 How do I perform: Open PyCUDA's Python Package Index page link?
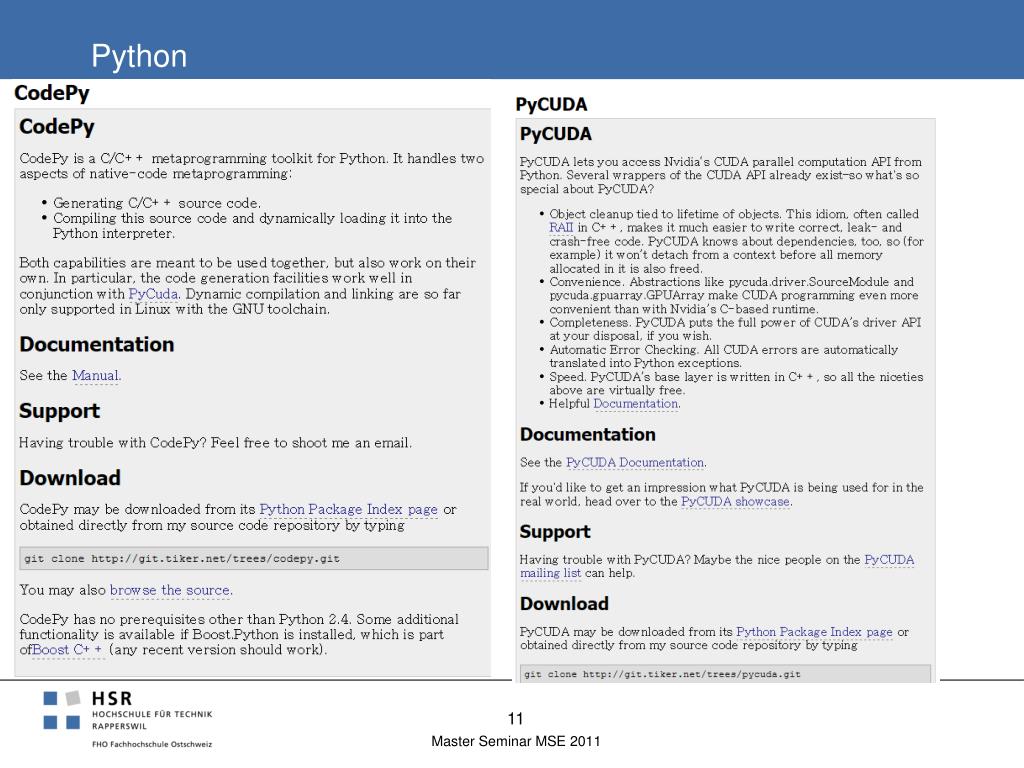[814, 632]
